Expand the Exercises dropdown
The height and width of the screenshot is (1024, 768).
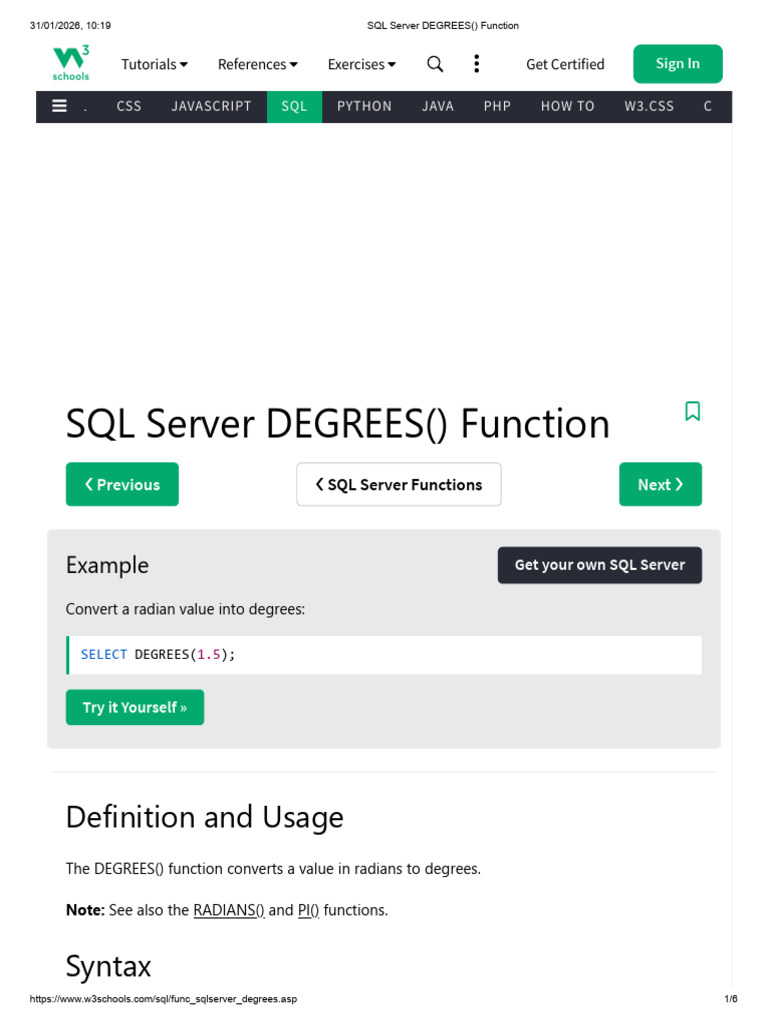tap(361, 64)
